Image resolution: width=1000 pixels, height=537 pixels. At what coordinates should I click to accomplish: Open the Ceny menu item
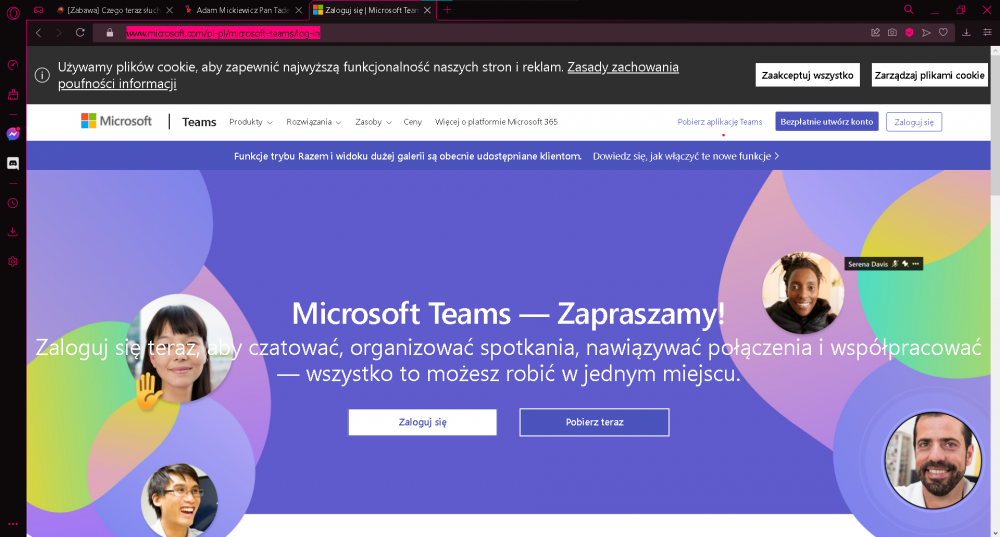pos(413,122)
